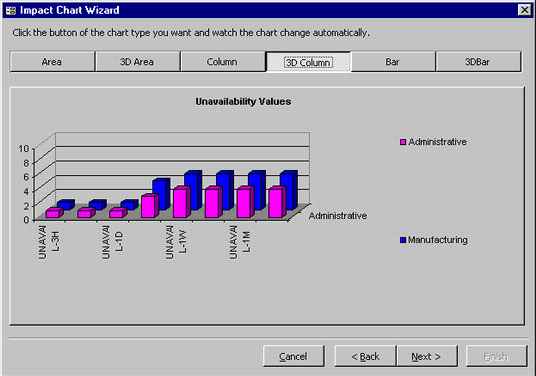Screen dimensions: 536x376
Task: Select the Manufacturing legend label
Action: pos(438,240)
